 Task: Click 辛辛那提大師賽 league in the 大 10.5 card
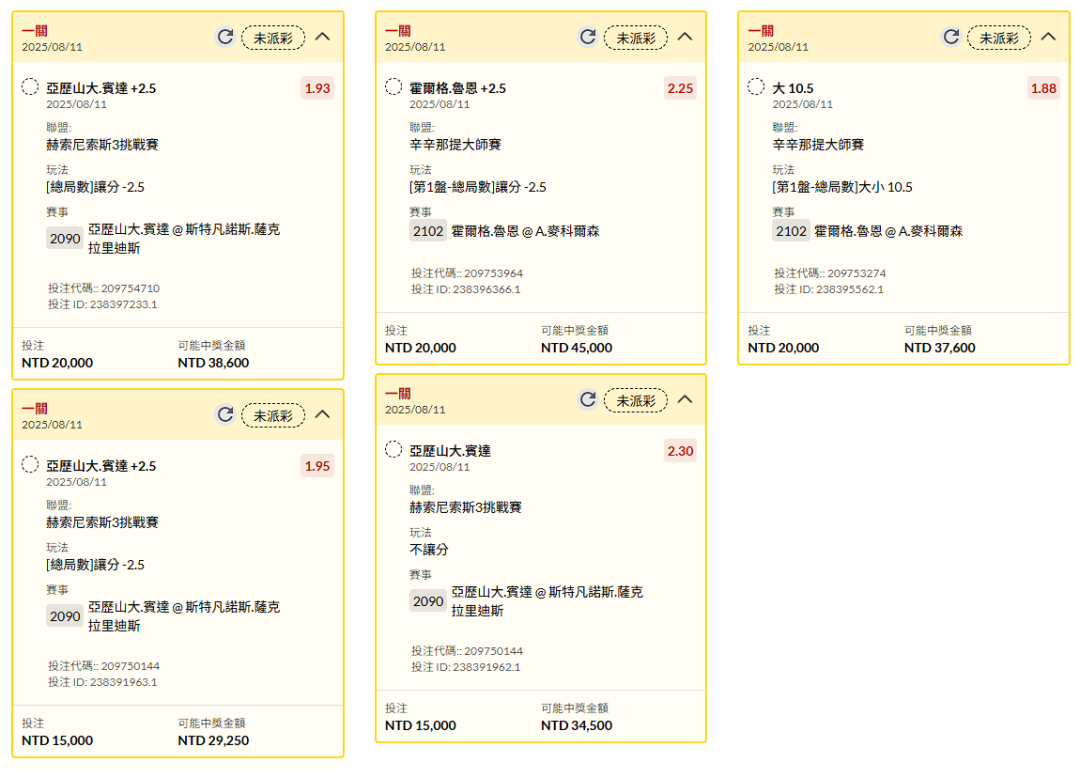pyautogui.click(x=818, y=145)
